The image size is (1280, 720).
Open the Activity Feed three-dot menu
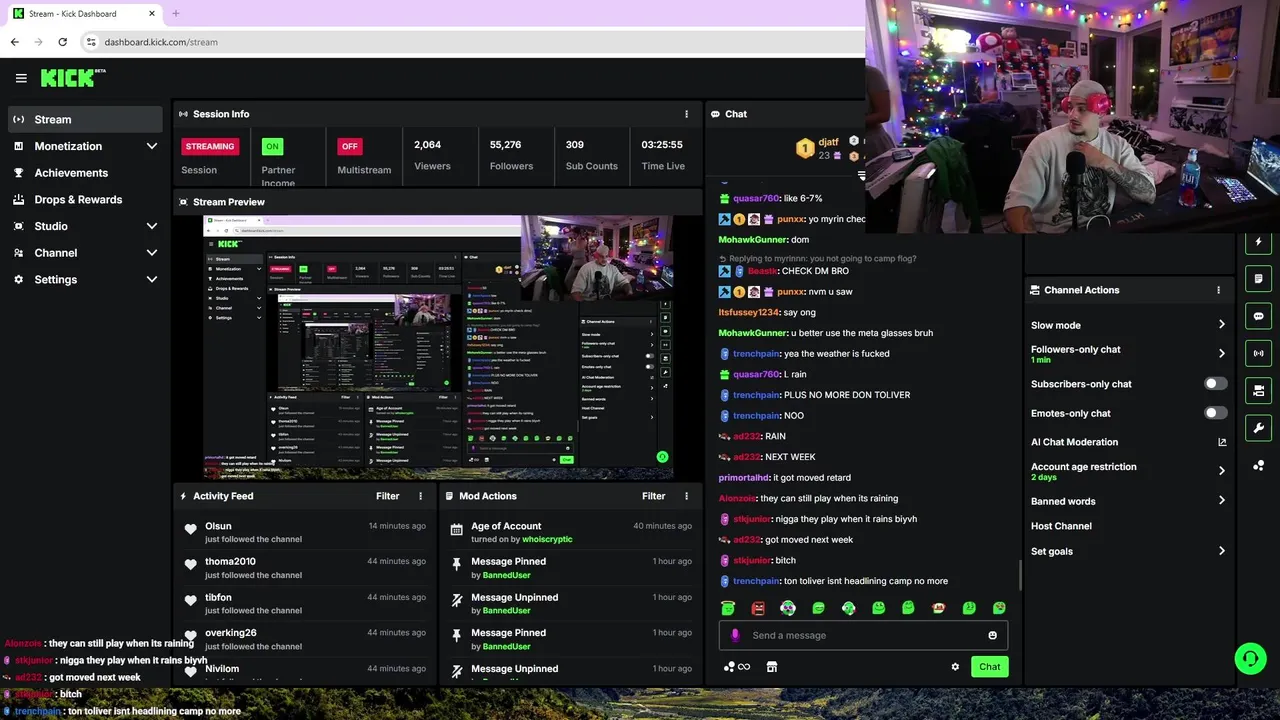(420, 496)
